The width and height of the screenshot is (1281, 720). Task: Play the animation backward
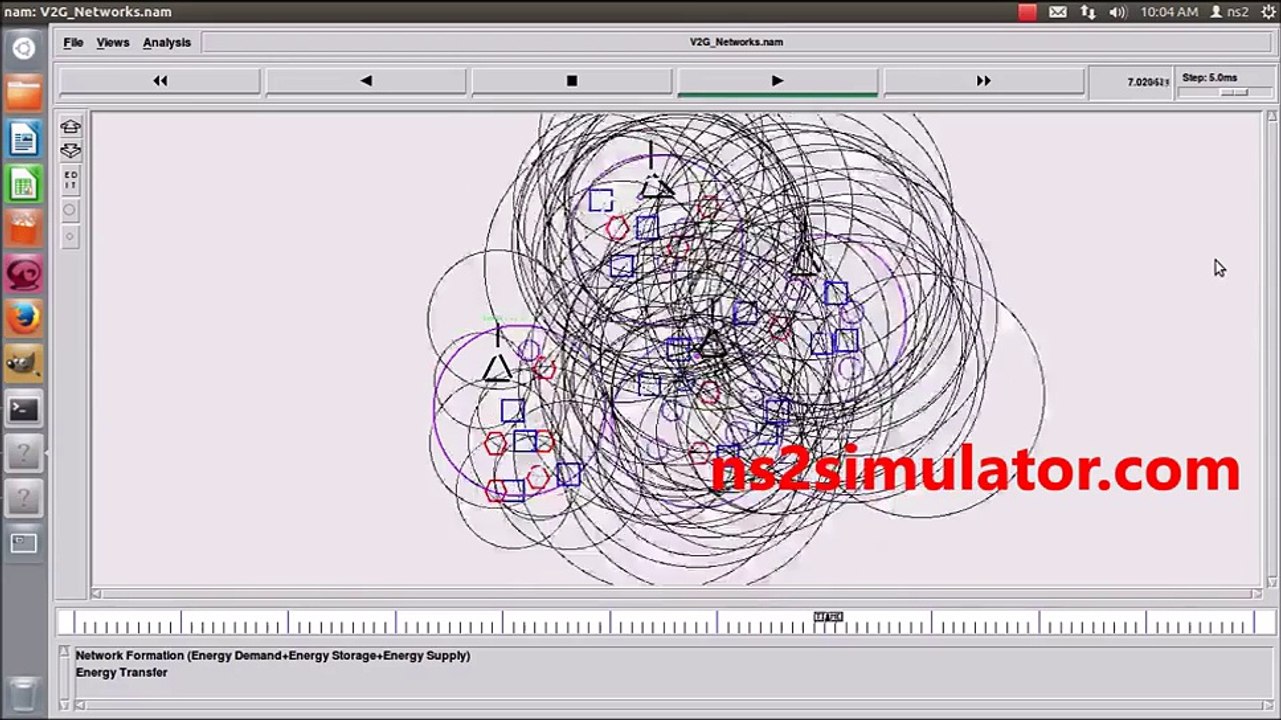tap(366, 81)
